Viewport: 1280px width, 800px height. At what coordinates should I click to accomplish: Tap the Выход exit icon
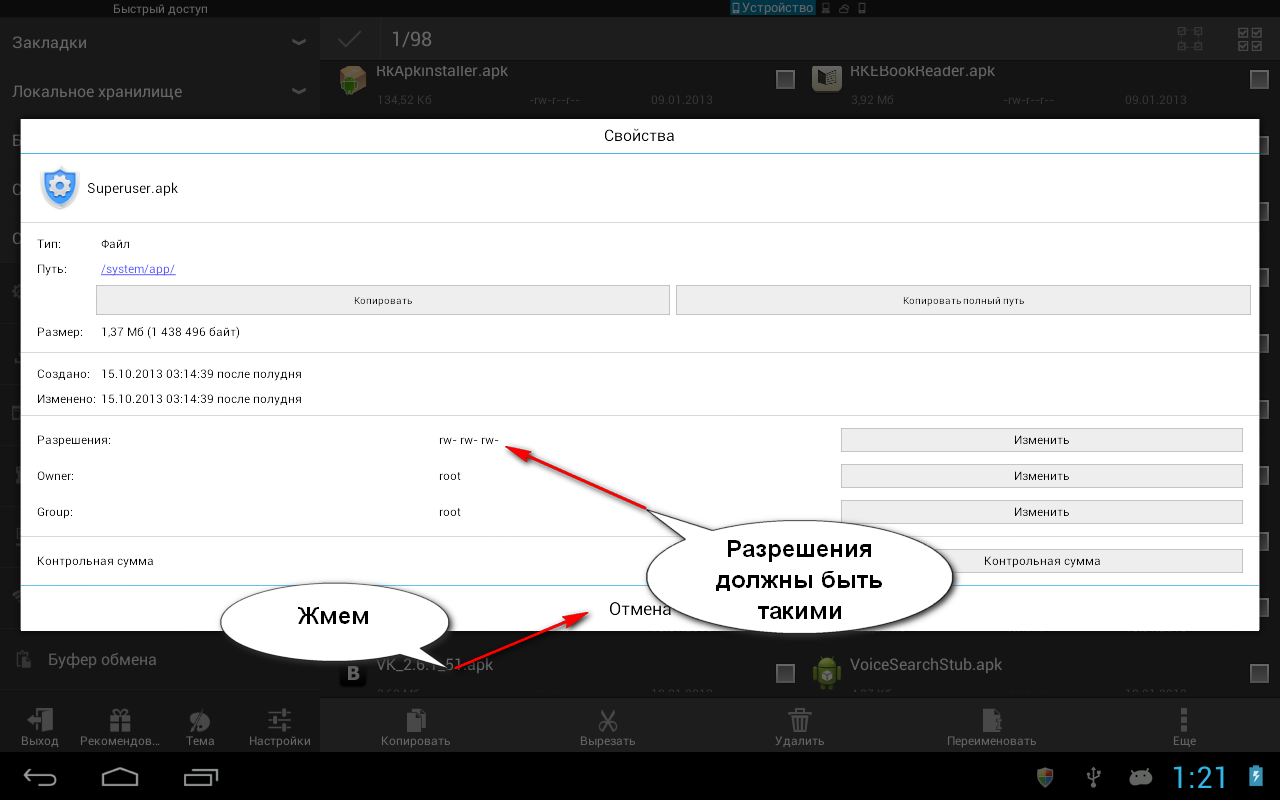pos(40,721)
